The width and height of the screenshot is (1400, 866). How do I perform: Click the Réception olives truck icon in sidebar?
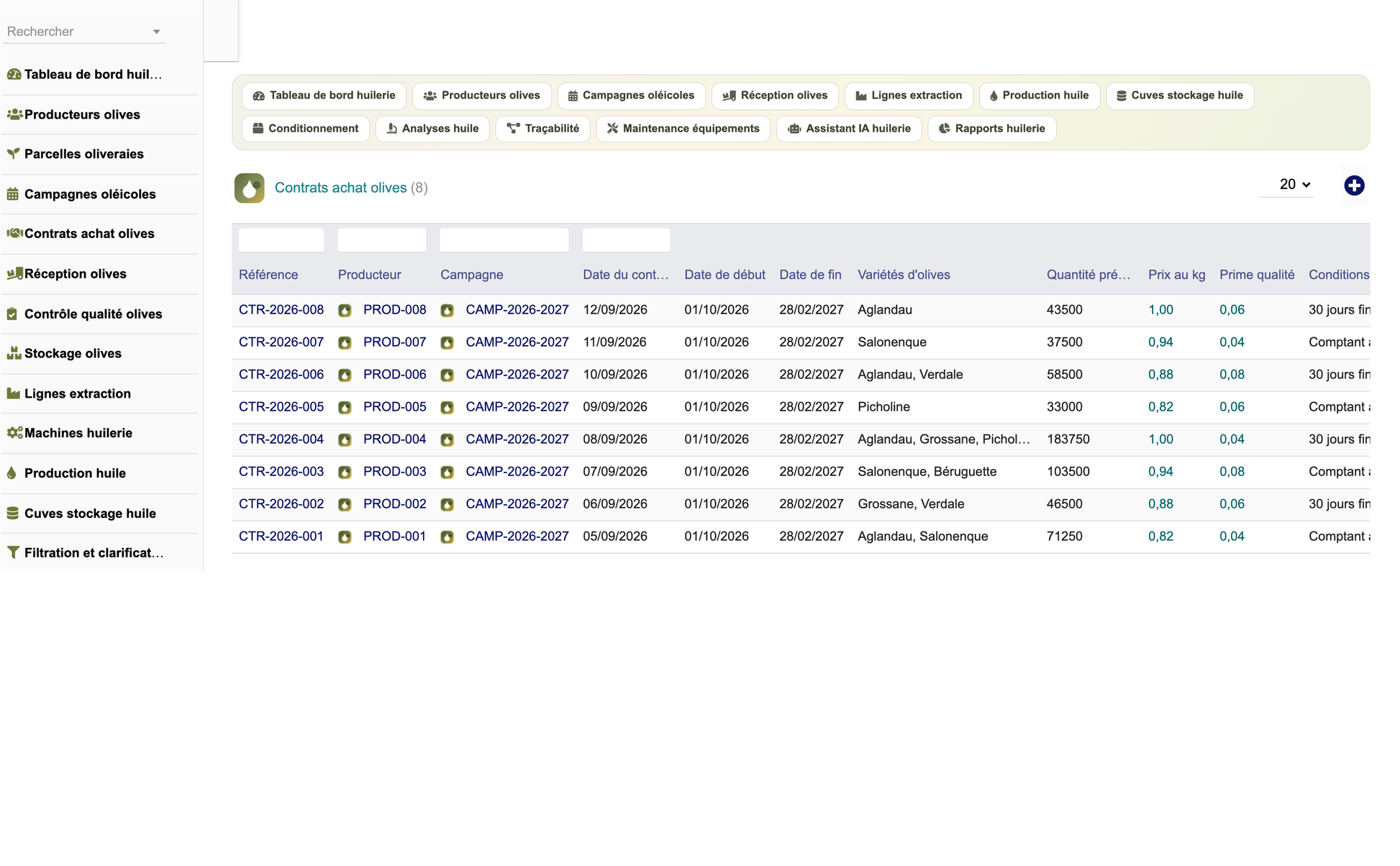(x=14, y=273)
